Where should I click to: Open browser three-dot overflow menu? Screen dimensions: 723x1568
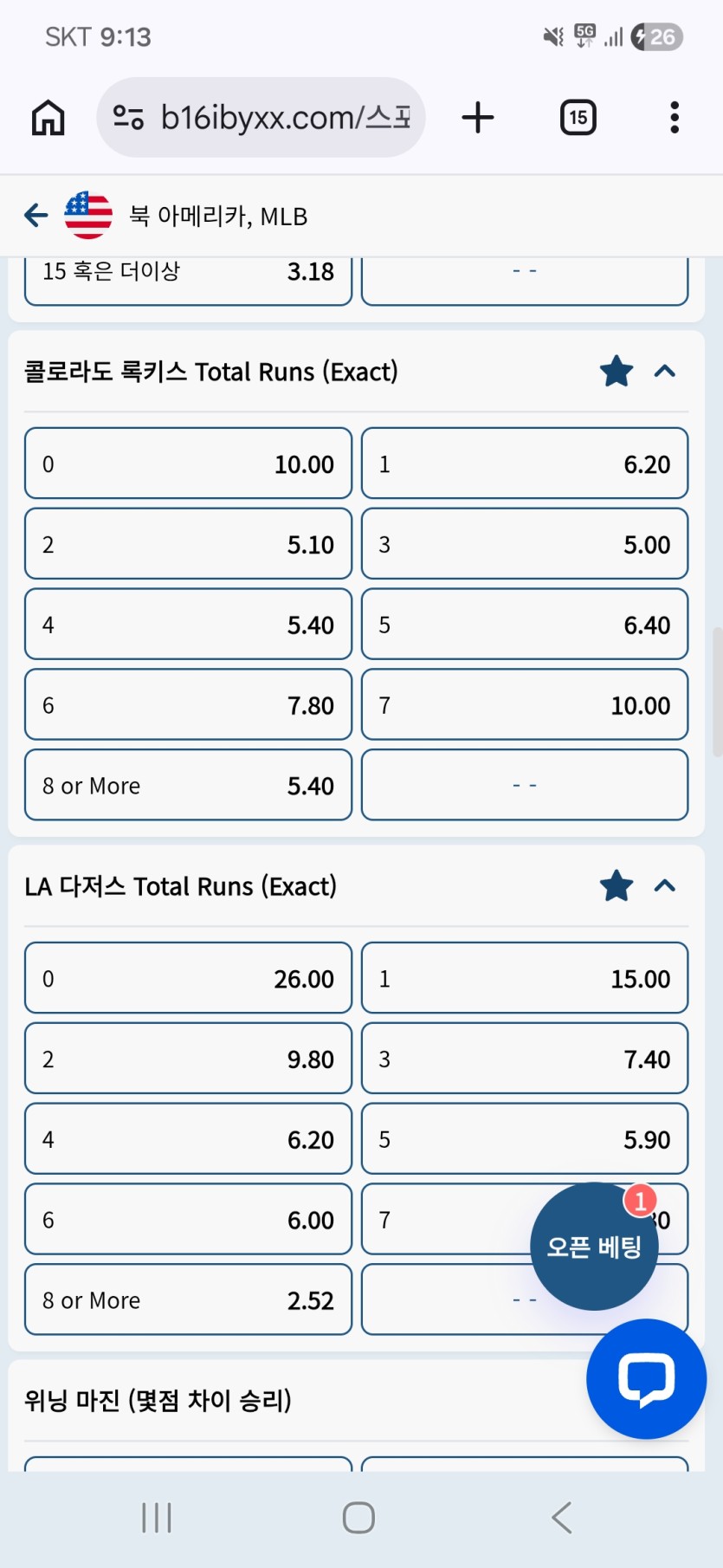(675, 118)
